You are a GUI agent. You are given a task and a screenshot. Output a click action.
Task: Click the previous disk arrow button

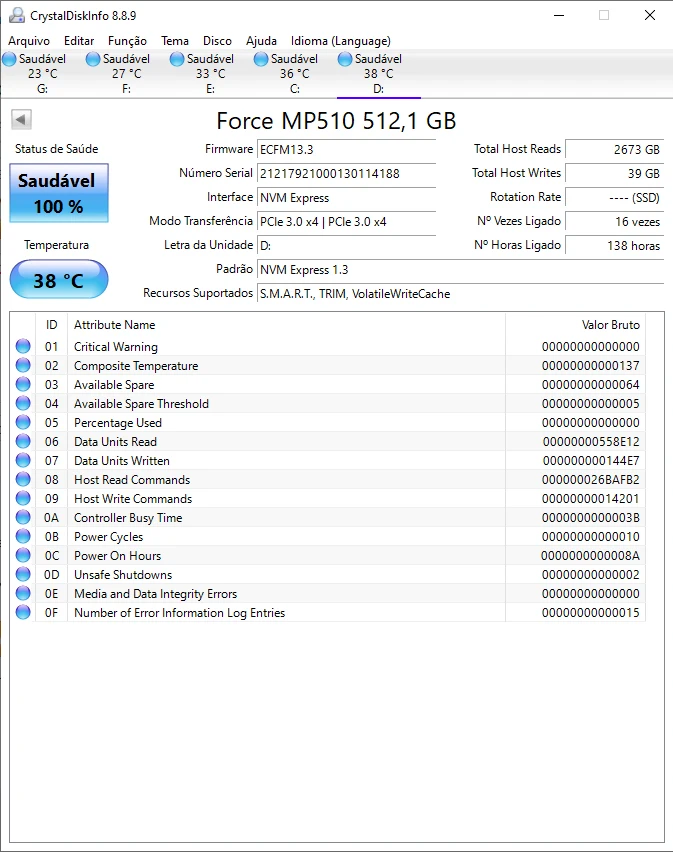(x=21, y=120)
